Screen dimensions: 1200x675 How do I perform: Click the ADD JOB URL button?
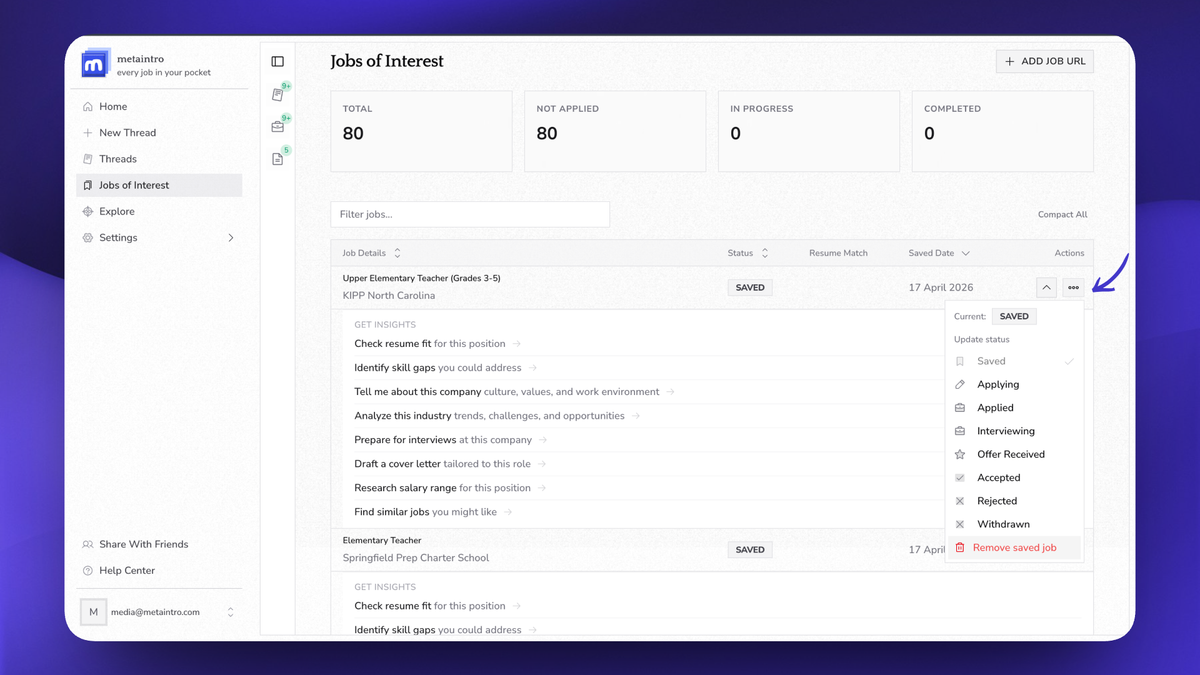[1045, 61]
